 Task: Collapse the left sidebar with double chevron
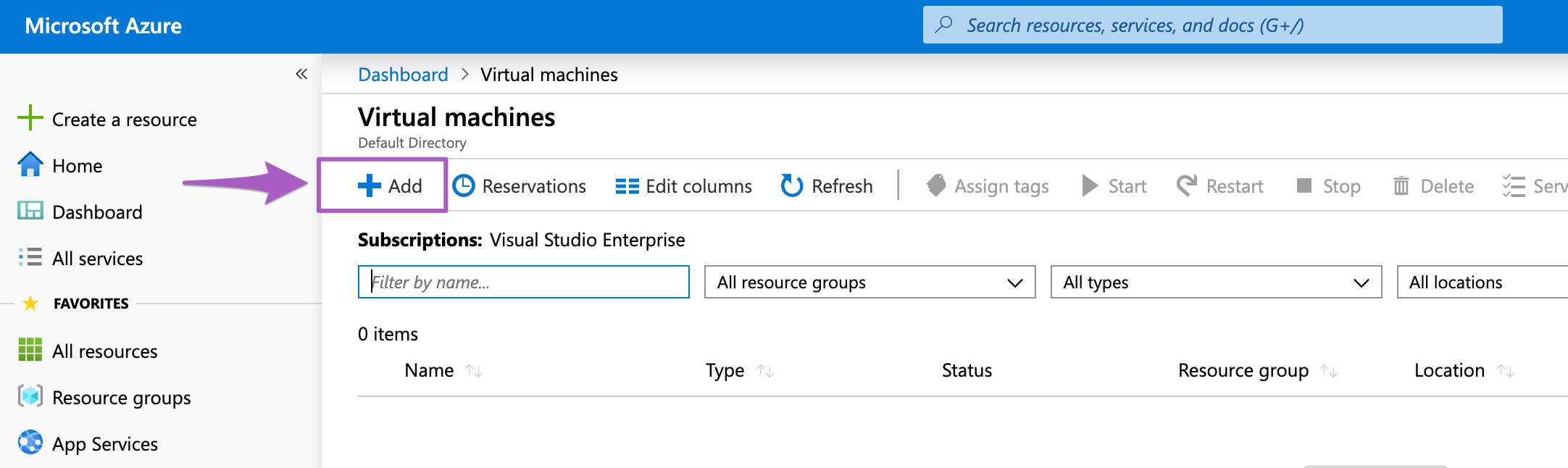click(301, 74)
